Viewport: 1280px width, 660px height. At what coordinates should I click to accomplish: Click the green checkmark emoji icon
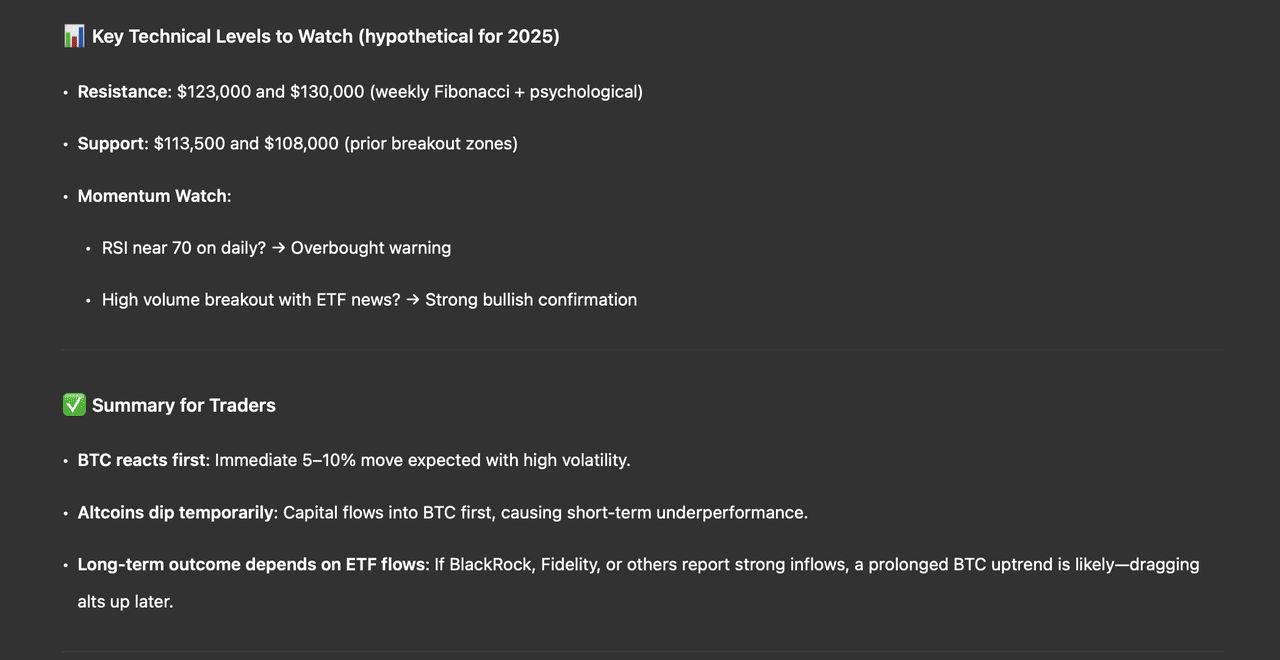[74, 405]
